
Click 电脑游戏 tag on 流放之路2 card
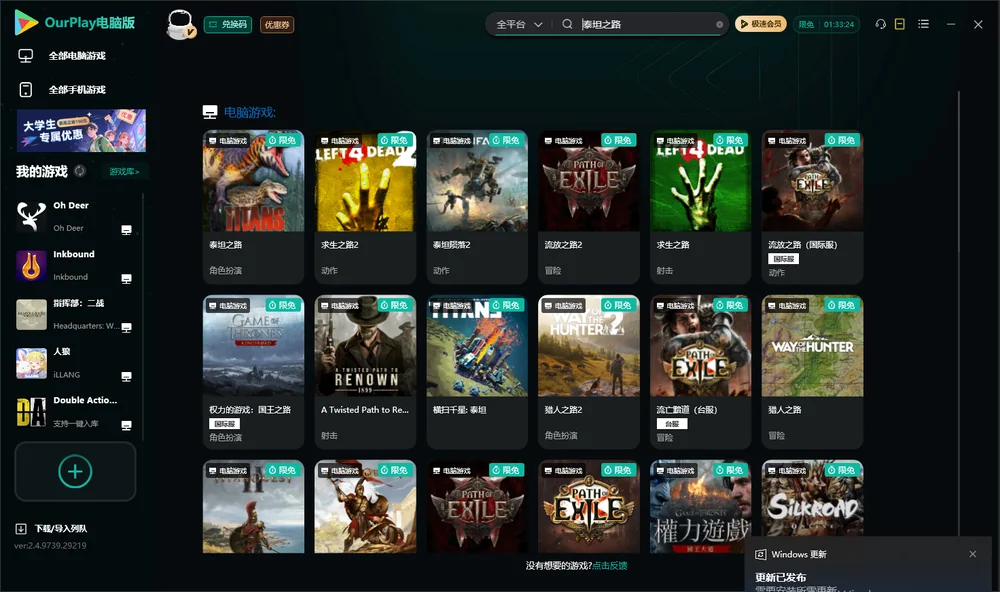pyautogui.click(x=564, y=140)
